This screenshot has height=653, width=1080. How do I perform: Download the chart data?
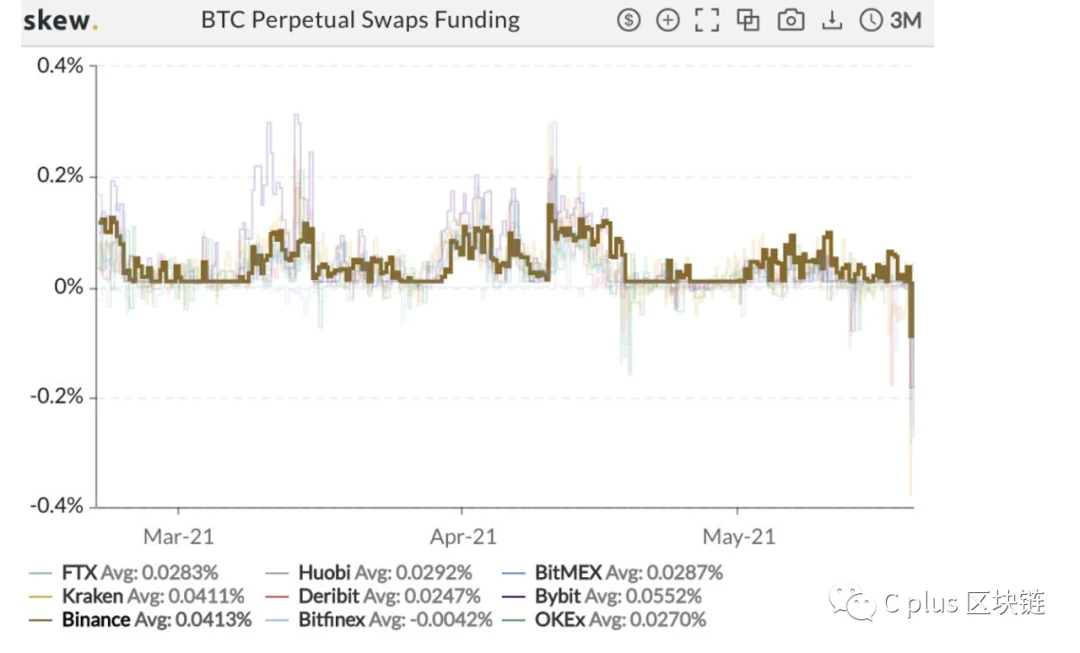click(832, 20)
